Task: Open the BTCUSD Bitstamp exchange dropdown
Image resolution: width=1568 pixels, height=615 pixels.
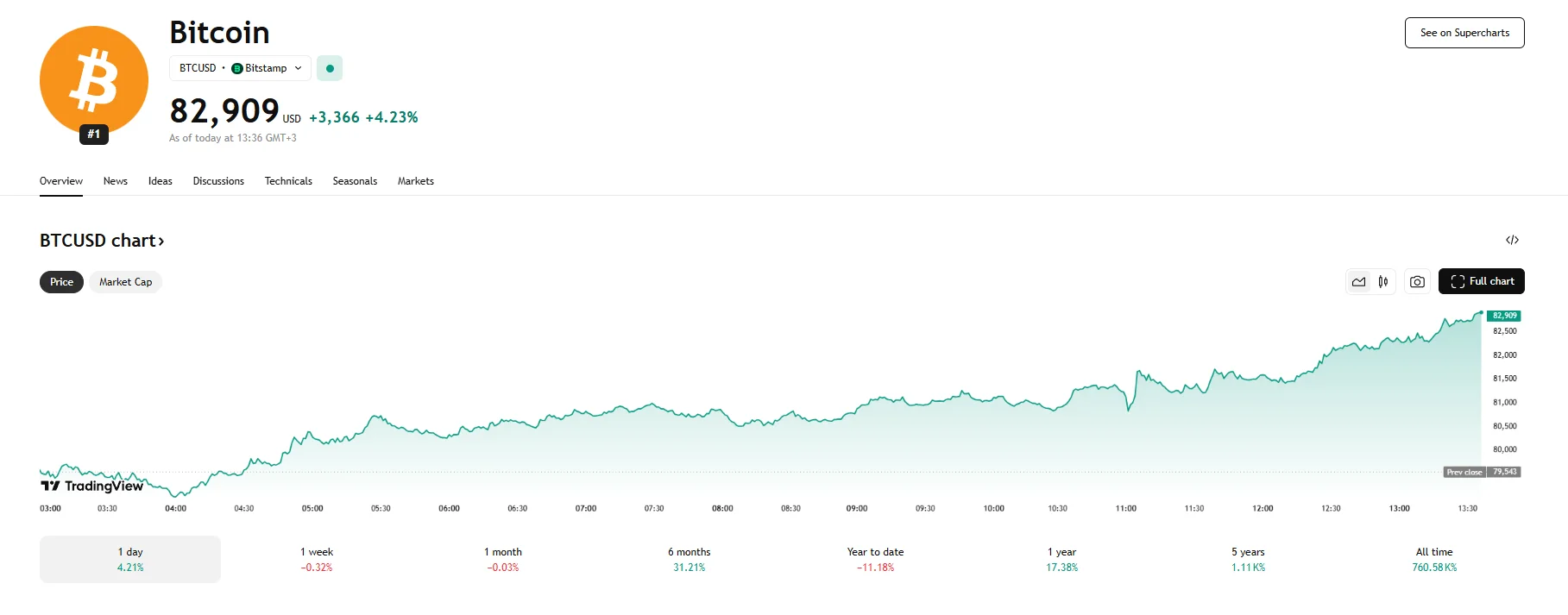Action: tap(240, 68)
